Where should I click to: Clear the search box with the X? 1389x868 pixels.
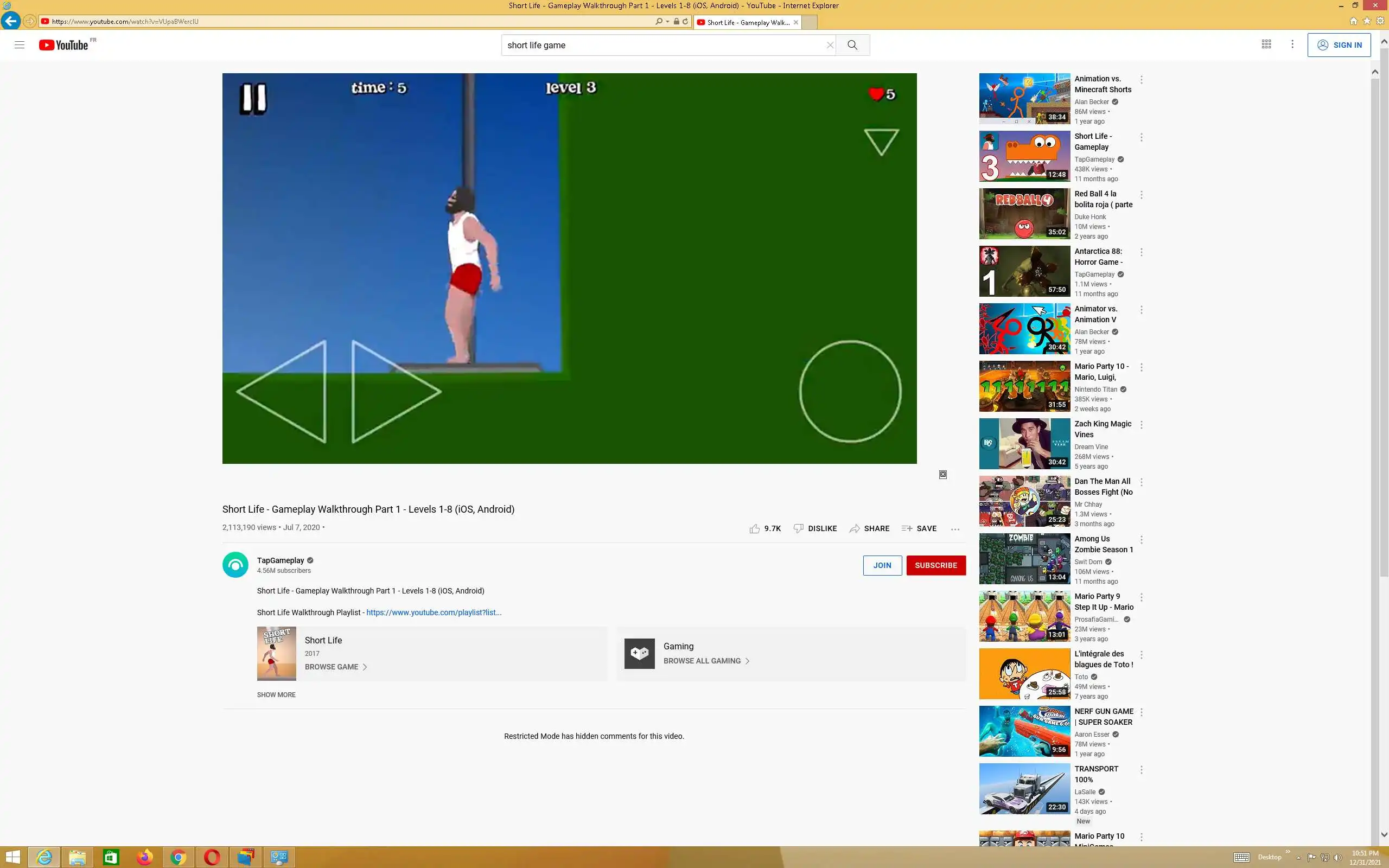[x=830, y=45]
